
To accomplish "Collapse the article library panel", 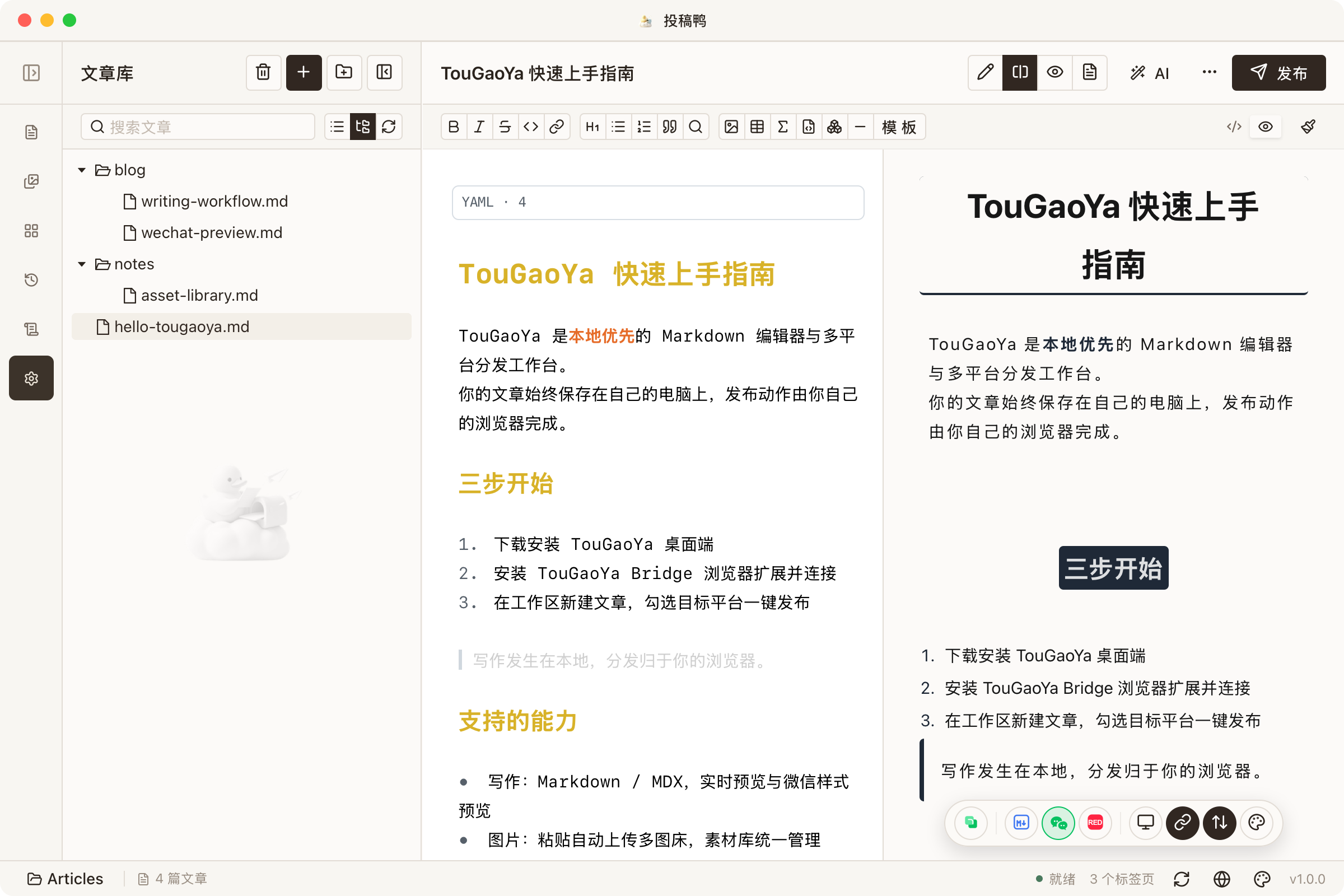I will click(x=385, y=73).
